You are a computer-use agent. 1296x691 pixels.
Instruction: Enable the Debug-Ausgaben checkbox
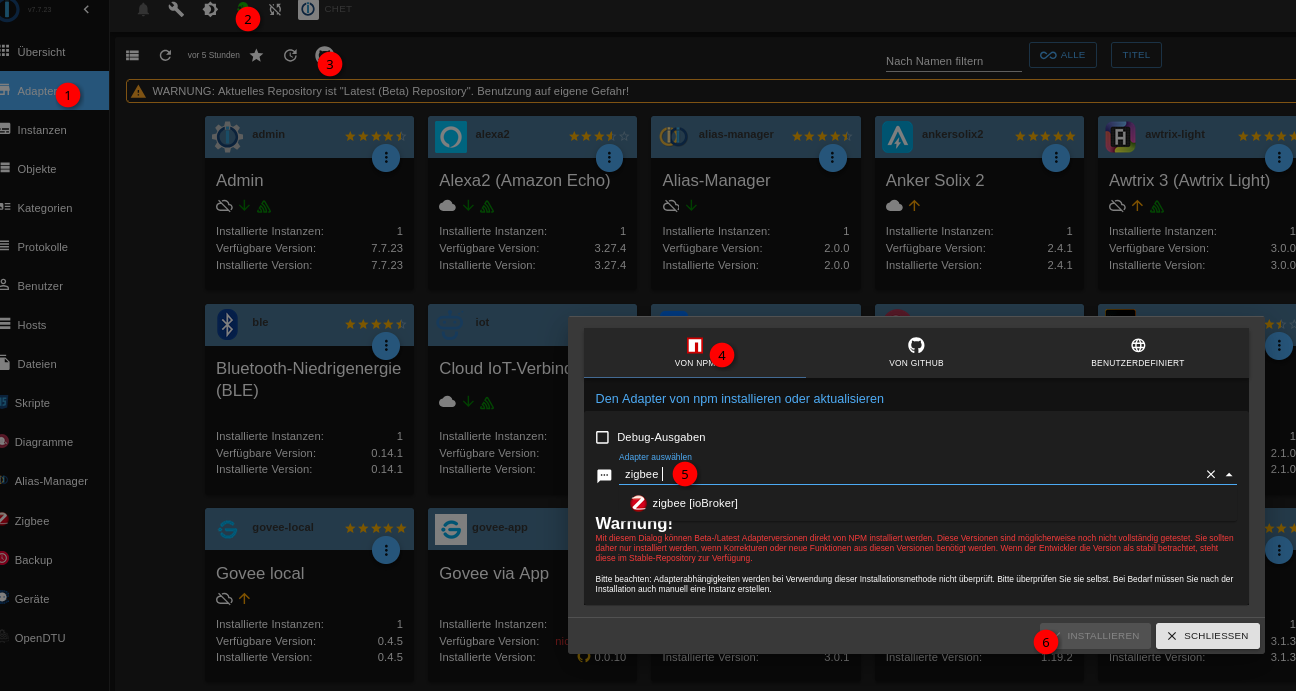click(x=602, y=437)
